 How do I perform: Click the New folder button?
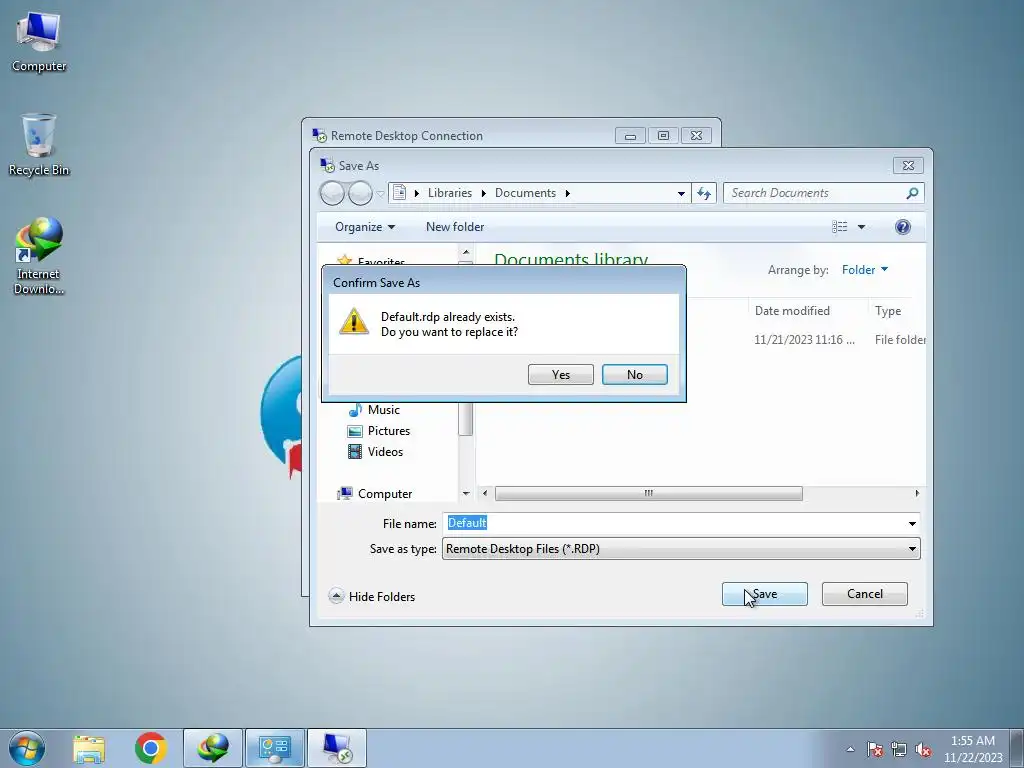coord(455,227)
